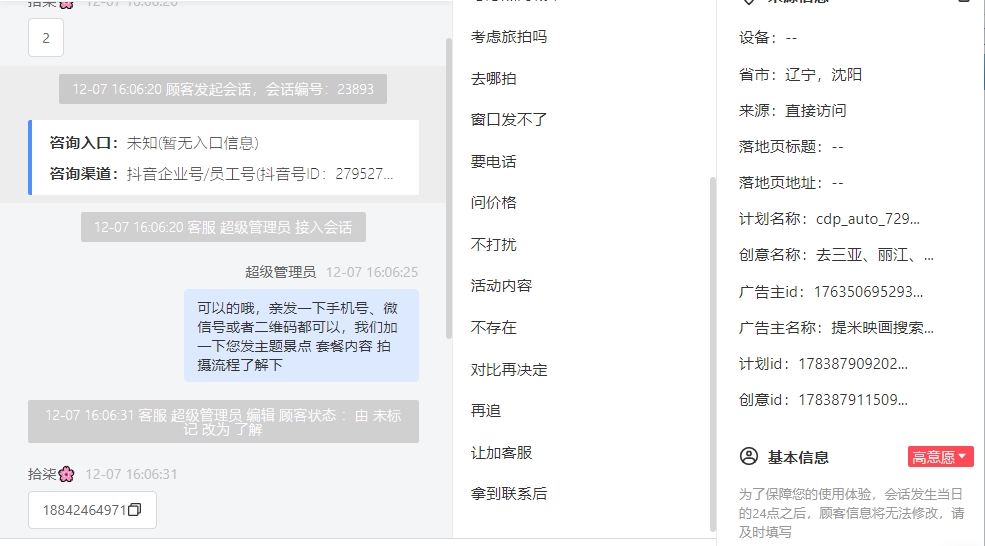
Task: Click the chat panel vertical scrollbar
Action: pyautogui.click(x=449, y=188)
